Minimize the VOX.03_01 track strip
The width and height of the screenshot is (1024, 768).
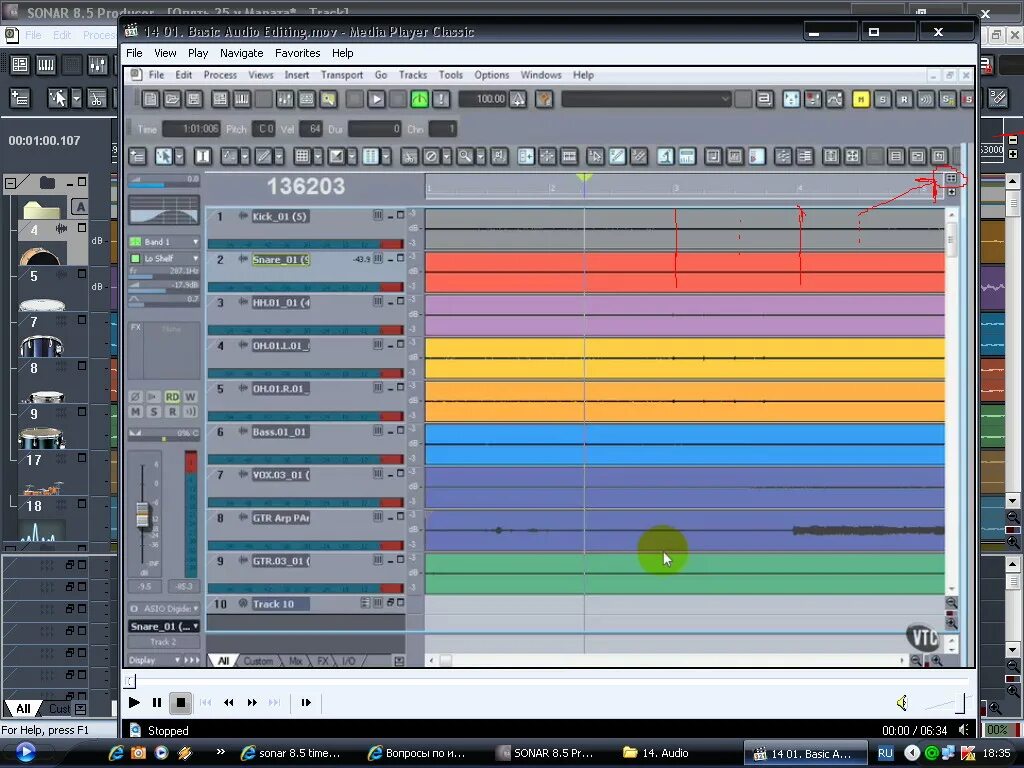coord(391,474)
